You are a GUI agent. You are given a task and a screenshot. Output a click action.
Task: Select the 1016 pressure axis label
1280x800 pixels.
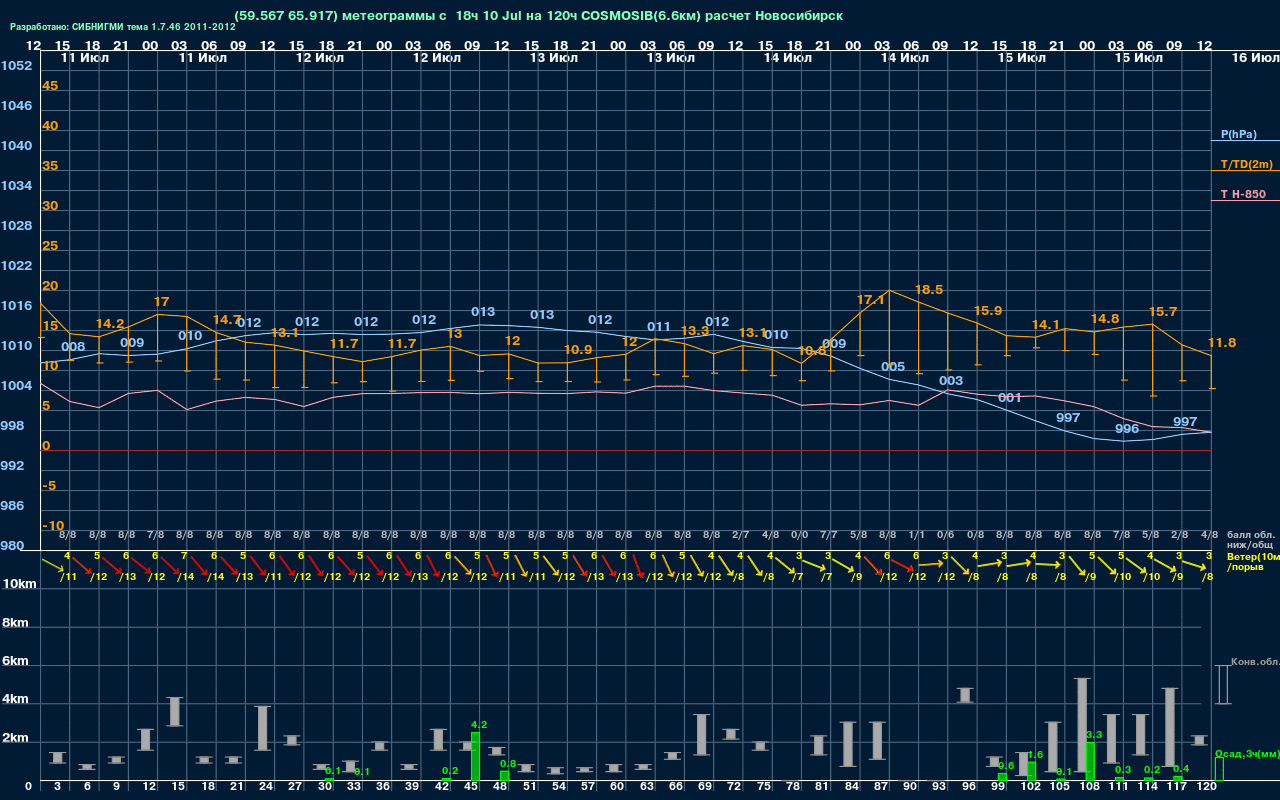(16, 306)
